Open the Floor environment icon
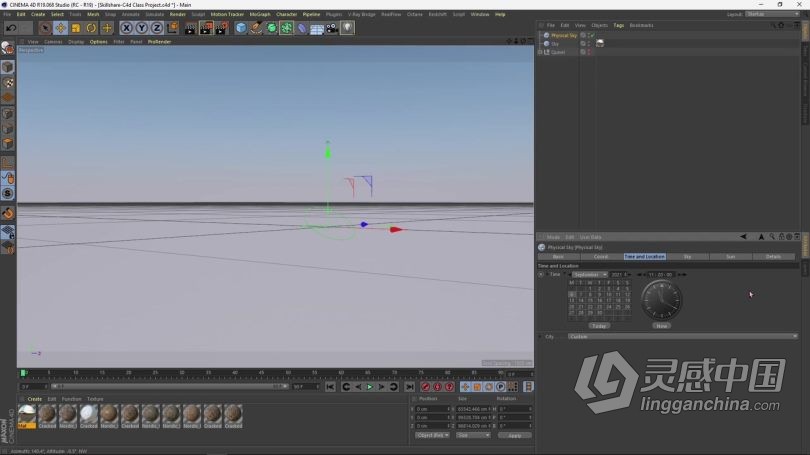This screenshot has height=455, width=810. click(317, 29)
